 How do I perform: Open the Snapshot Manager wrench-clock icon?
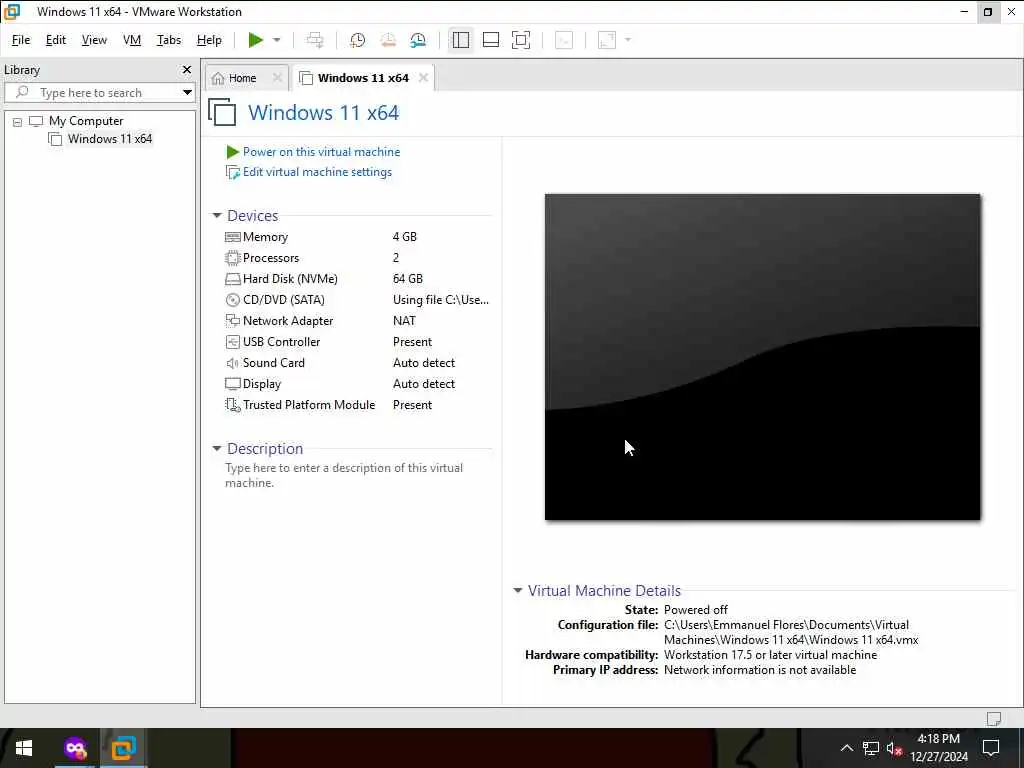pos(418,40)
